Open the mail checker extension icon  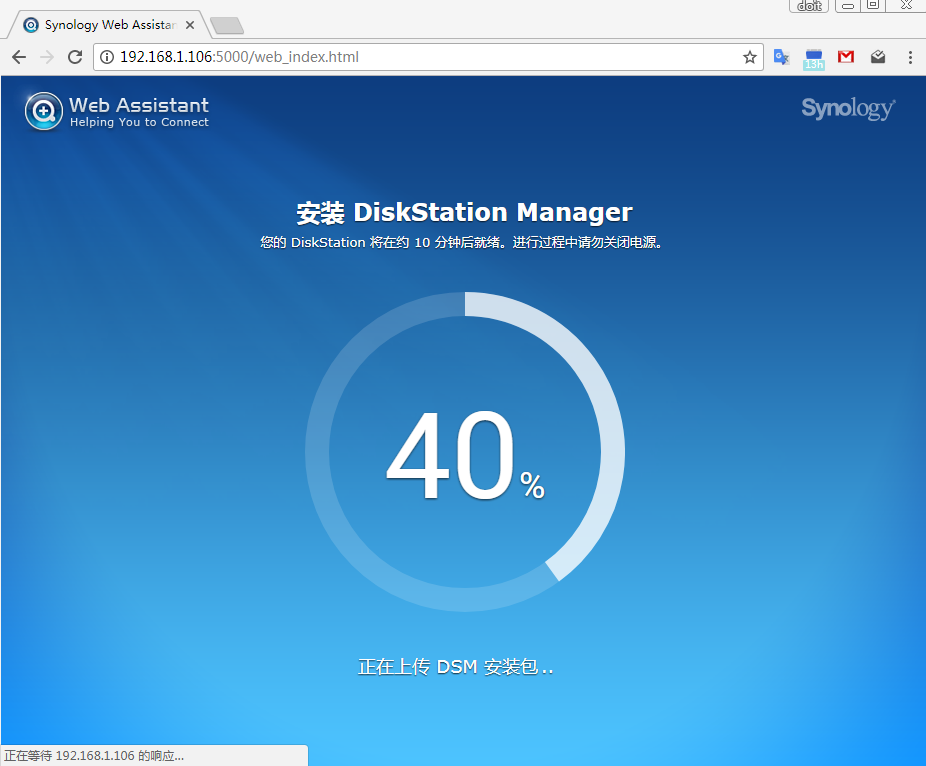878,57
